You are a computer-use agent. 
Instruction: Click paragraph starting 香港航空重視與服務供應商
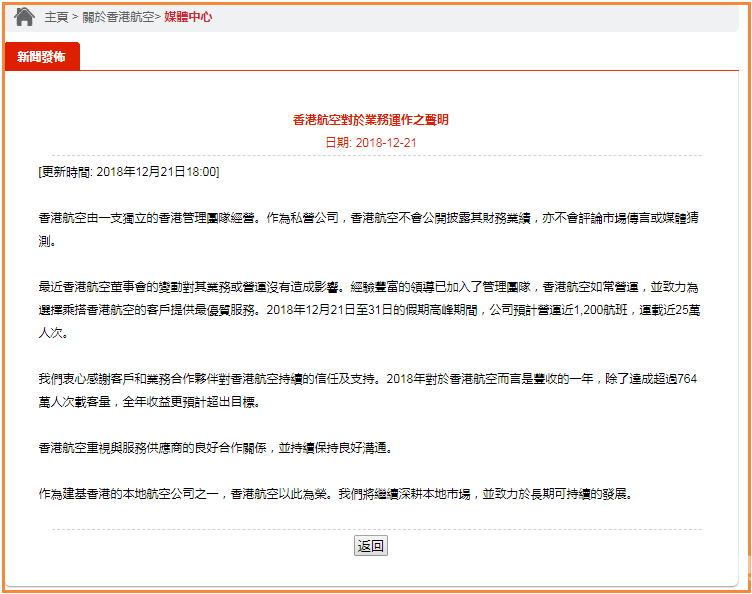pyautogui.click(x=215, y=448)
